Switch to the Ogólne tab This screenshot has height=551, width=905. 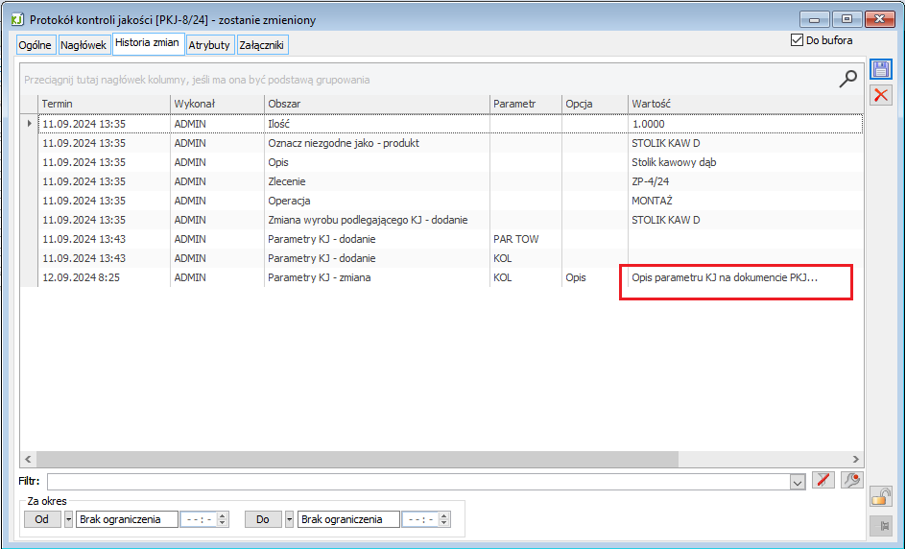(x=35, y=45)
